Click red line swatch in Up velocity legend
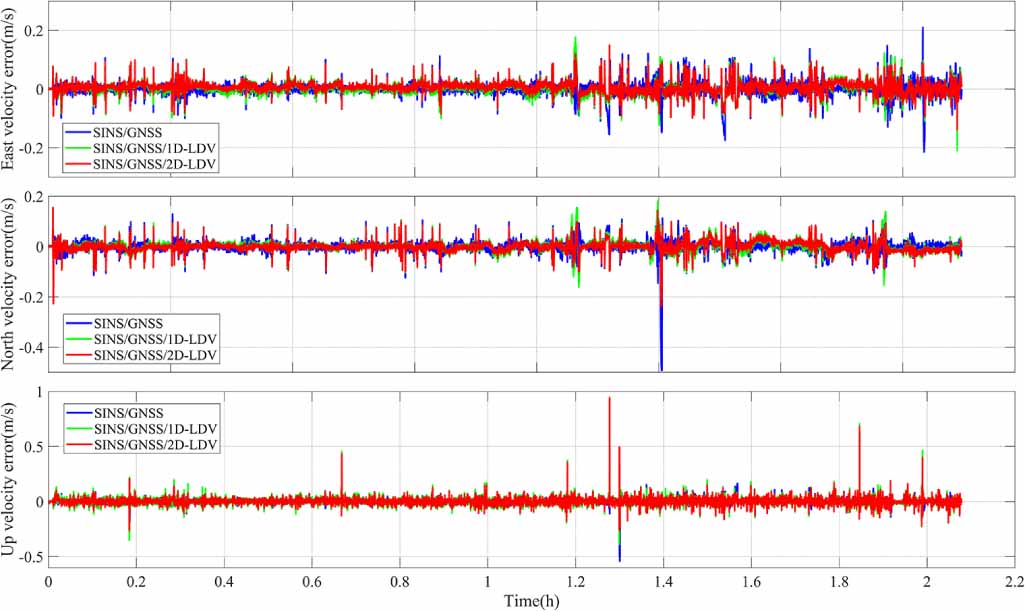Image resolution: width=1025 pixels, height=611 pixels. pyautogui.click(x=79, y=443)
